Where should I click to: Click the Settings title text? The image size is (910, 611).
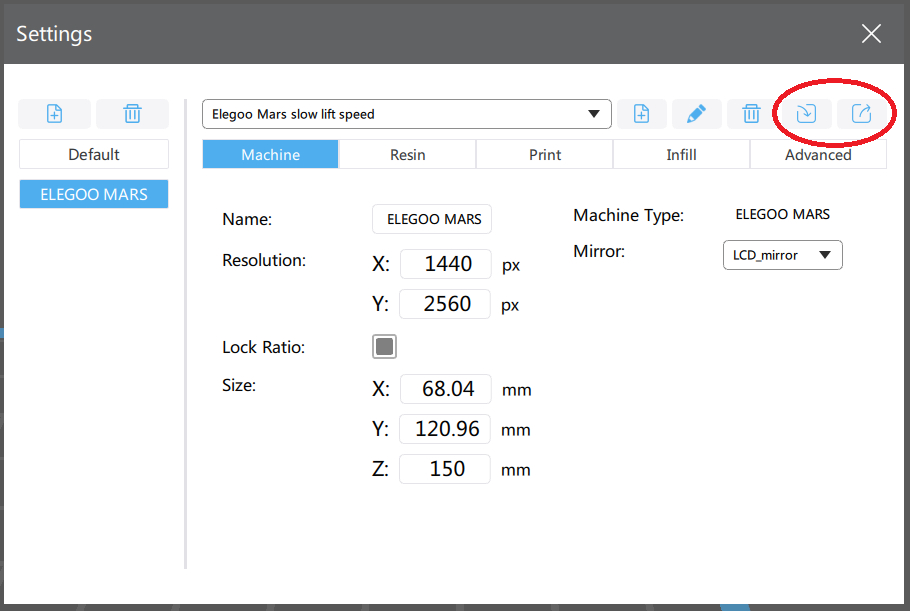54,34
